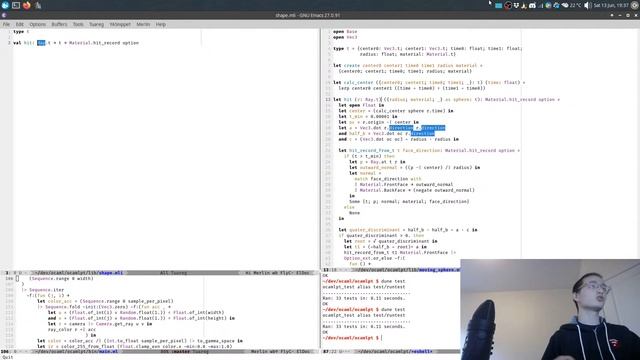Click shape.mli buffer name in mode line

[111, 273]
